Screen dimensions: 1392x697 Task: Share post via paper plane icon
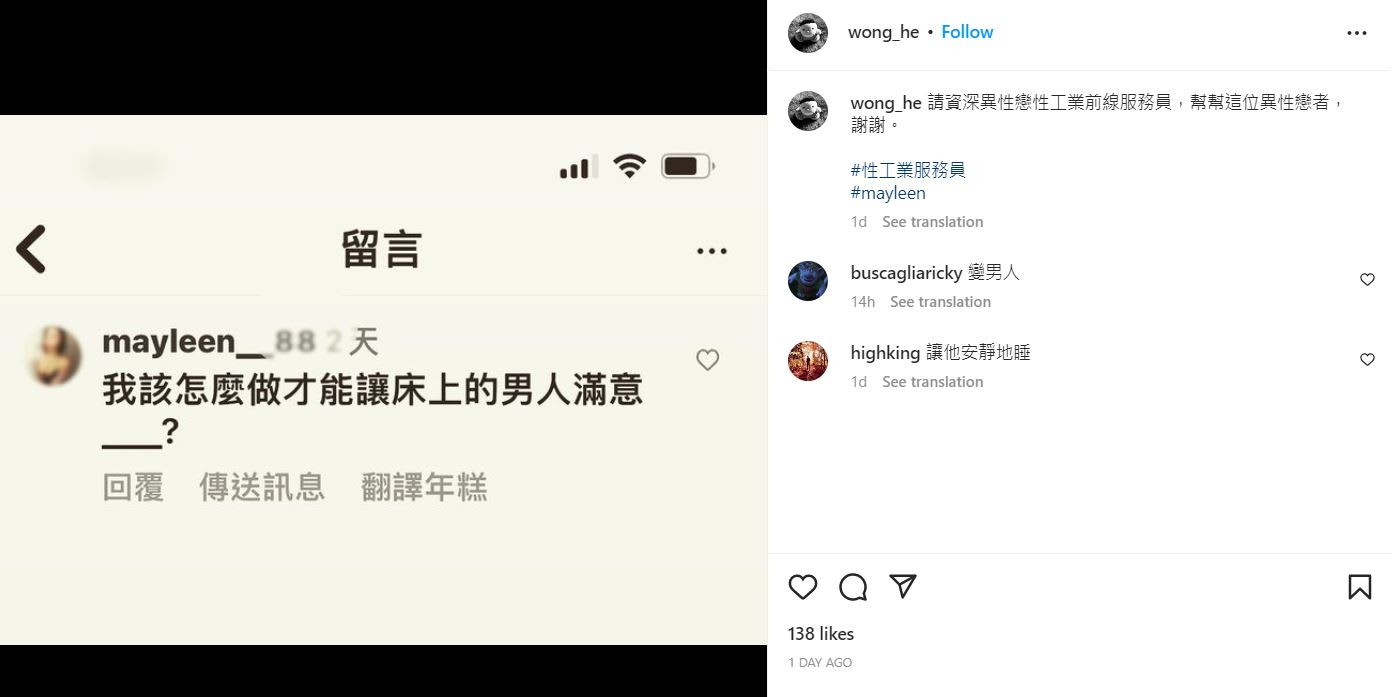pos(903,587)
